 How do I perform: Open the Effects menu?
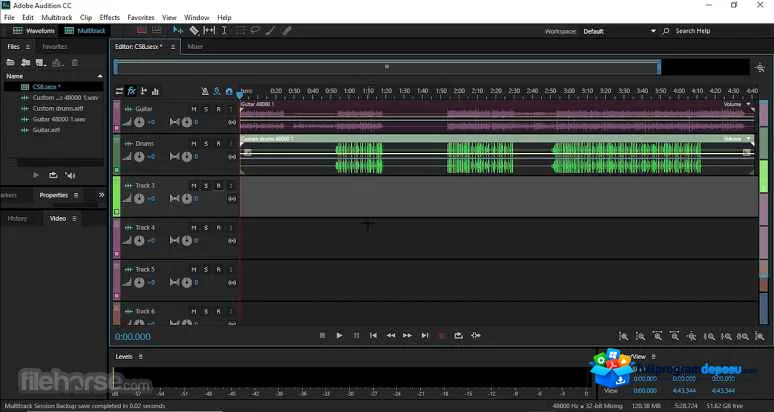pos(110,17)
